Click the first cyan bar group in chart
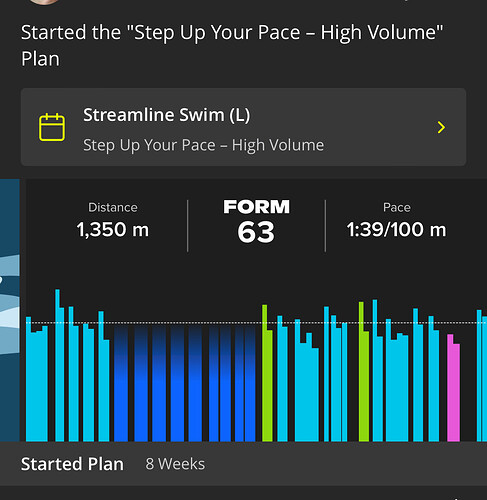This screenshot has height=500, width=487. click(x=37, y=379)
